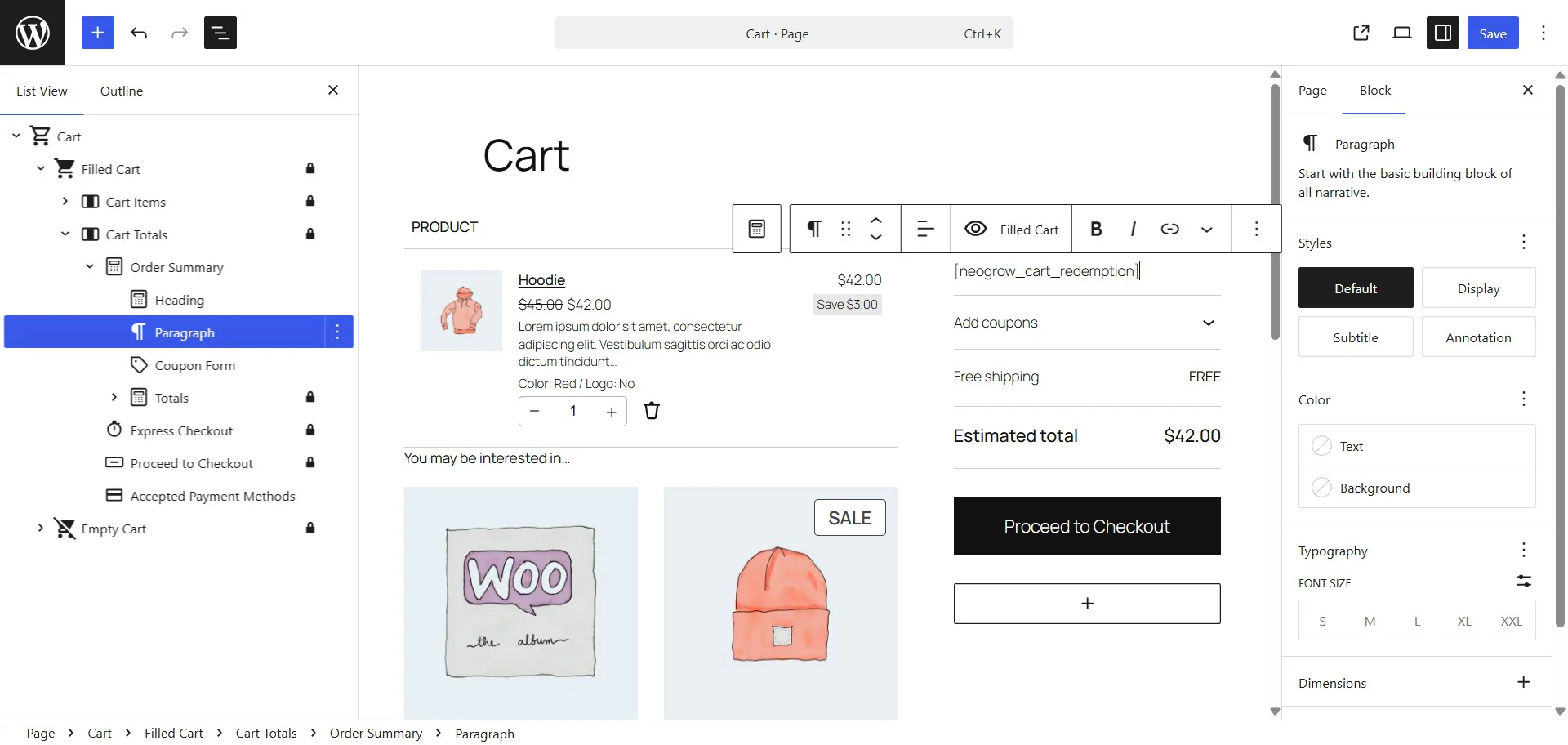Open block toolbar Options three-dot menu
Screen dimensions: 1568x745
pos(1257,229)
